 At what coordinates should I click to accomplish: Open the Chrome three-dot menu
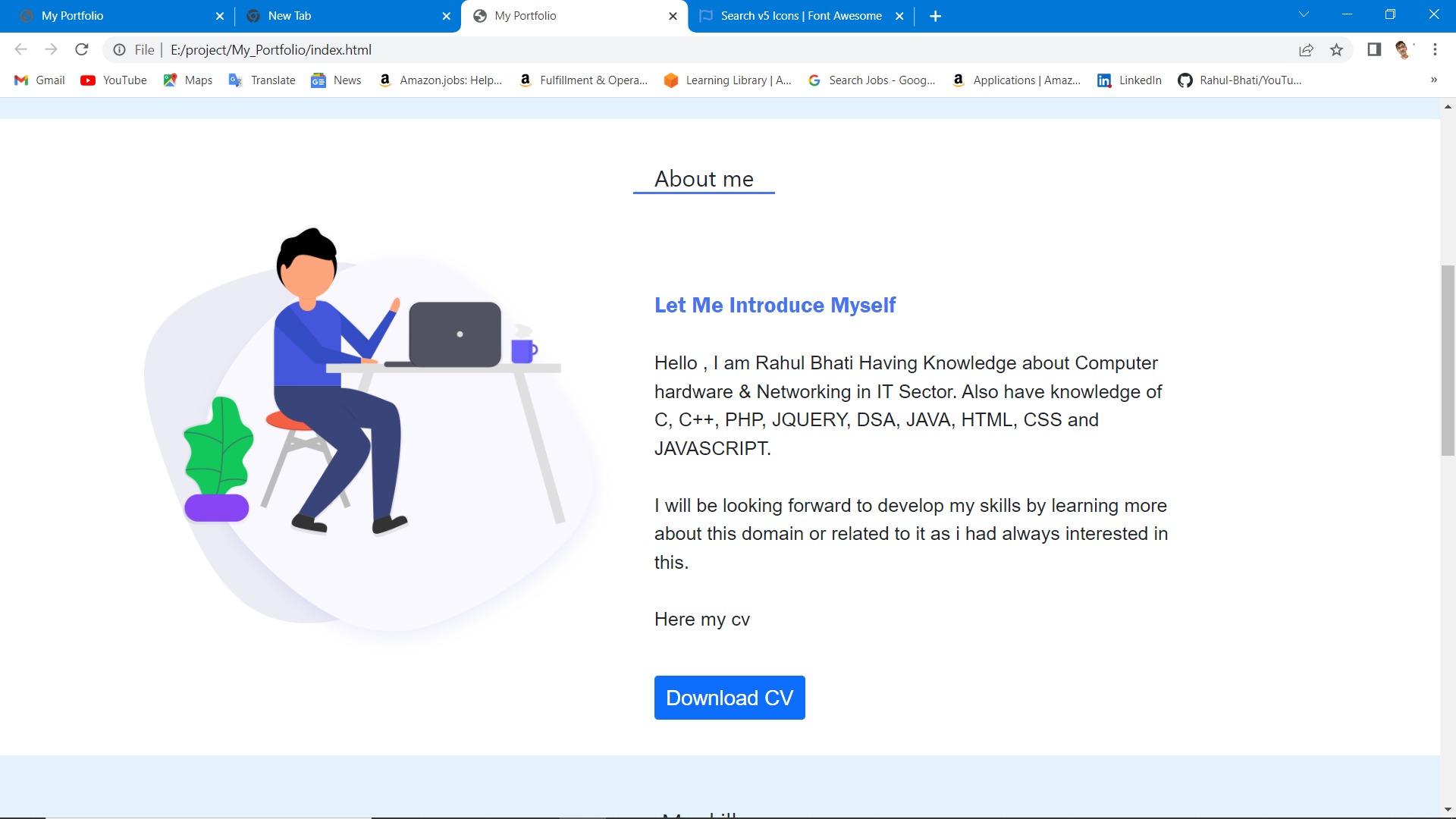[x=1435, y=49]
